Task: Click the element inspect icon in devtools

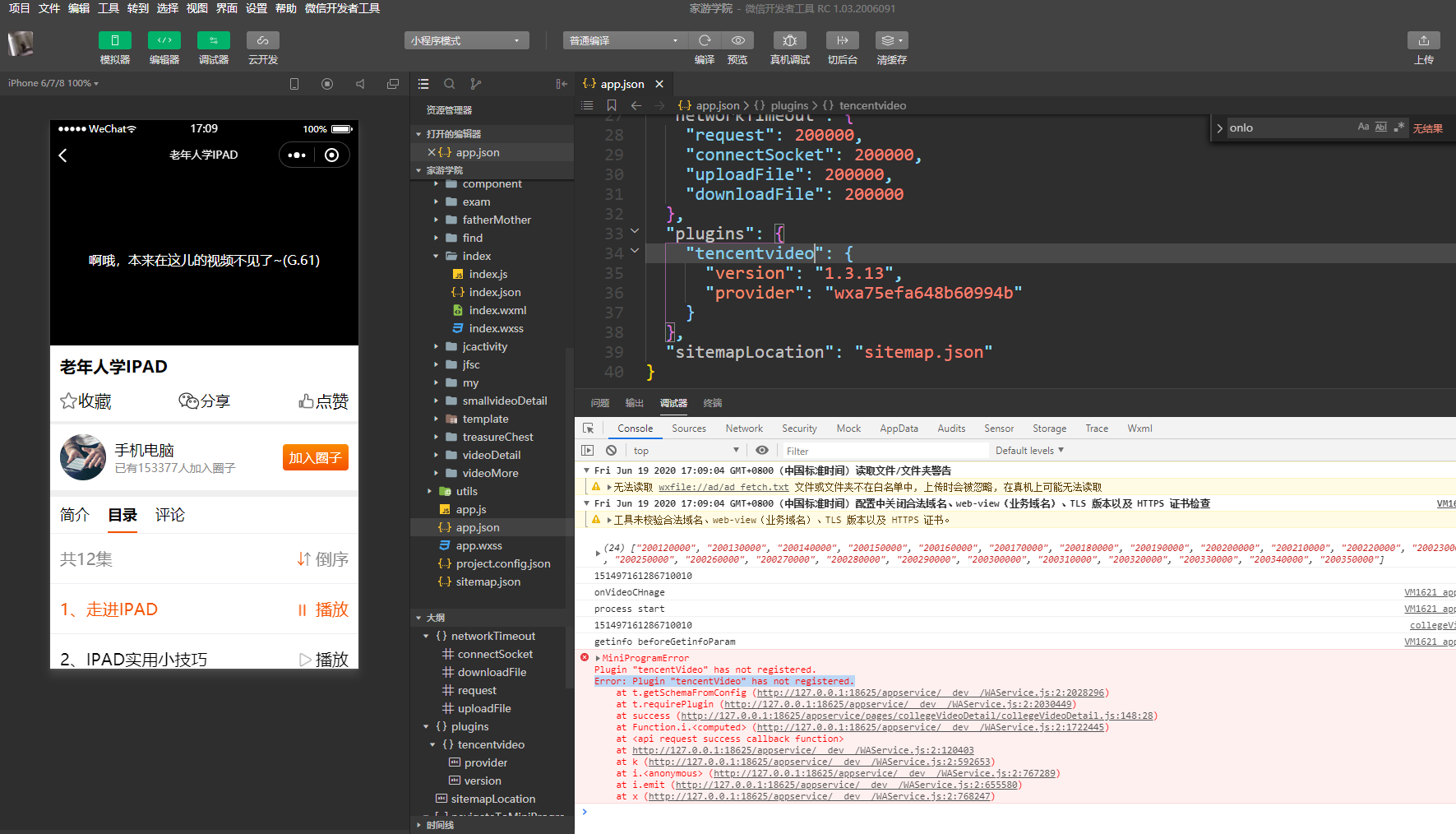Action: (589, 429)
